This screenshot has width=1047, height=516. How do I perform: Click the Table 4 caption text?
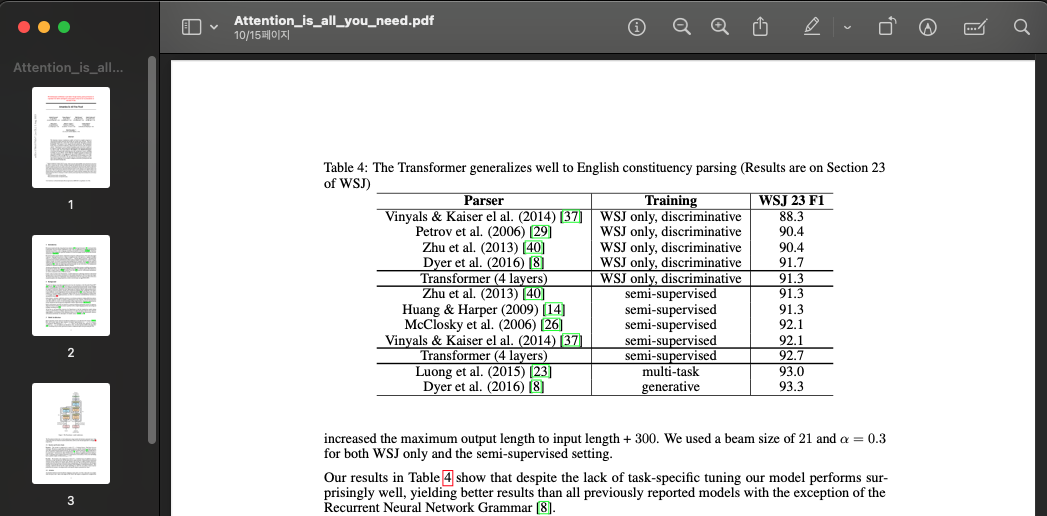click(604, 175)
